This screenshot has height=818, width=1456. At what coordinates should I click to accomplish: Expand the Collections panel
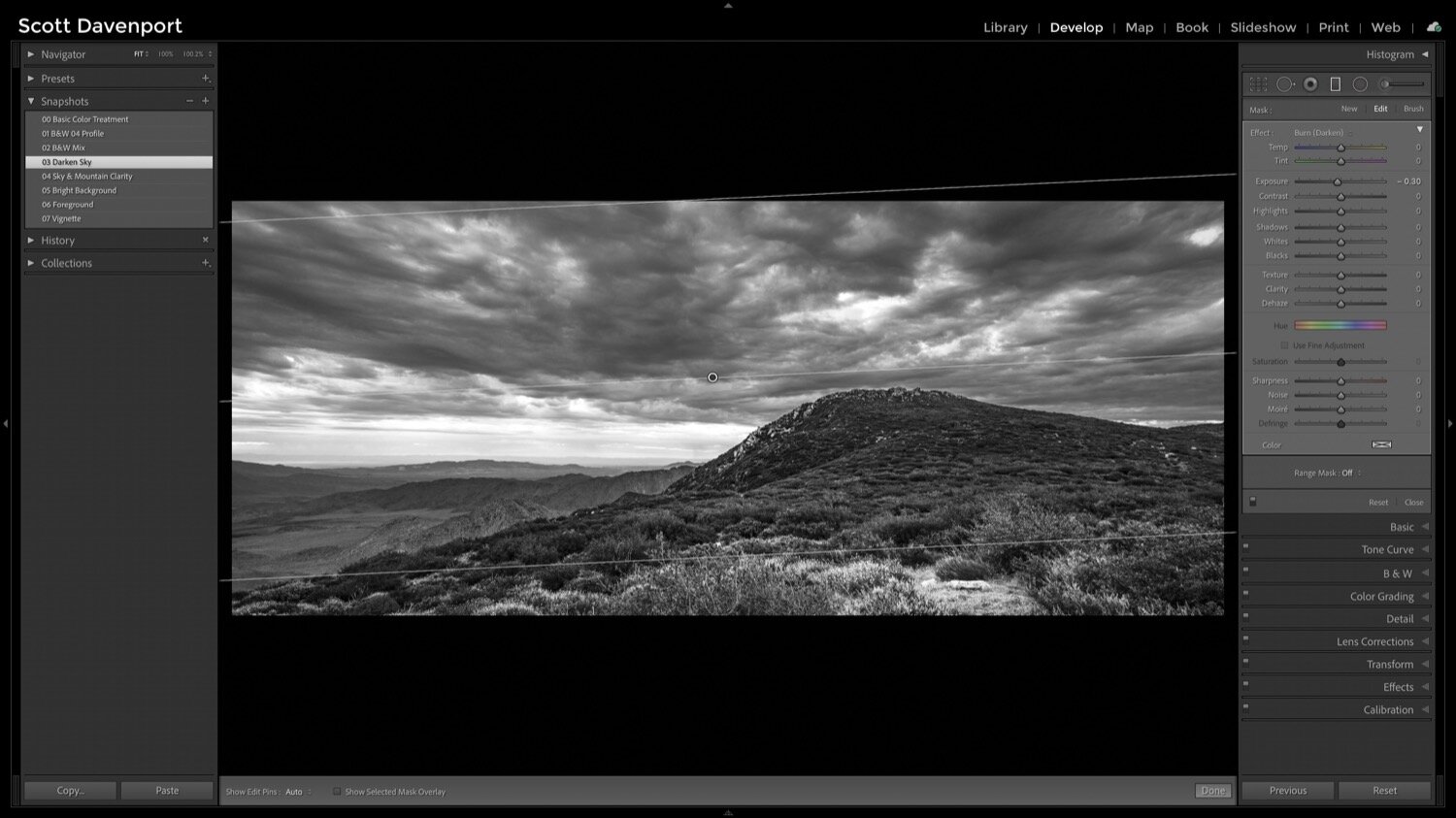click(x=31, y=263)
